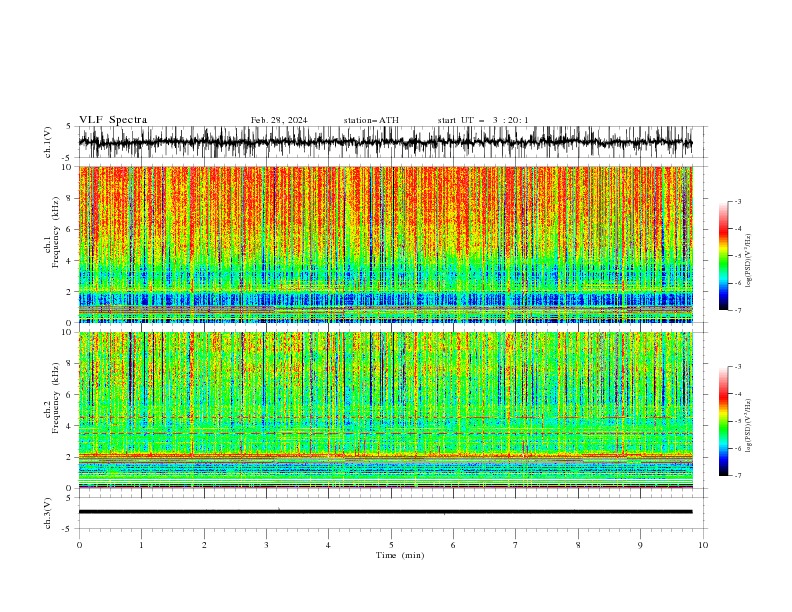This screenshot has width=792, height=612.
Task: Click the ch.1 voltage waveform trace
Action: point(385,142)
